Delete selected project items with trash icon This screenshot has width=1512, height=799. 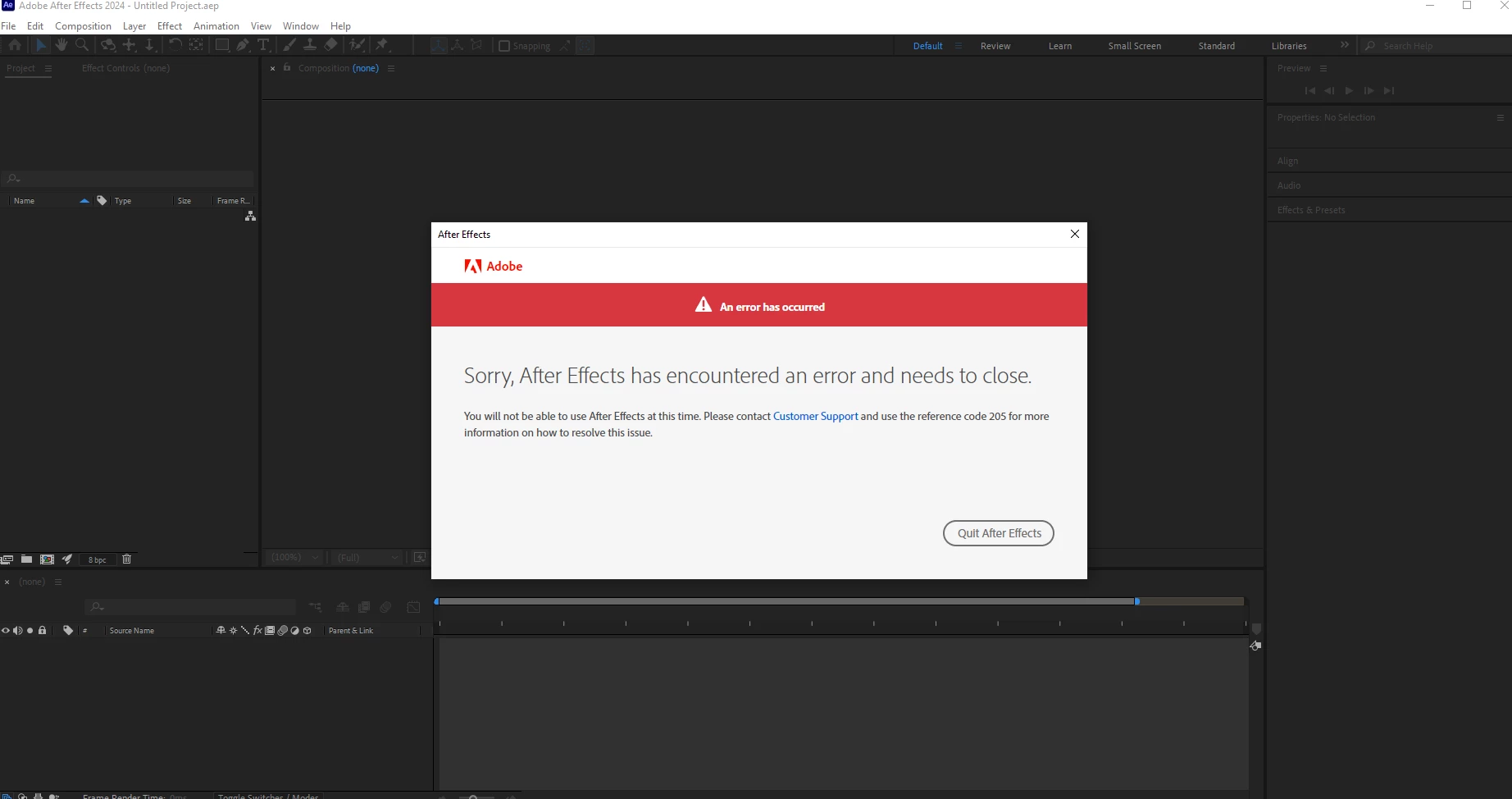click(126, 559)
